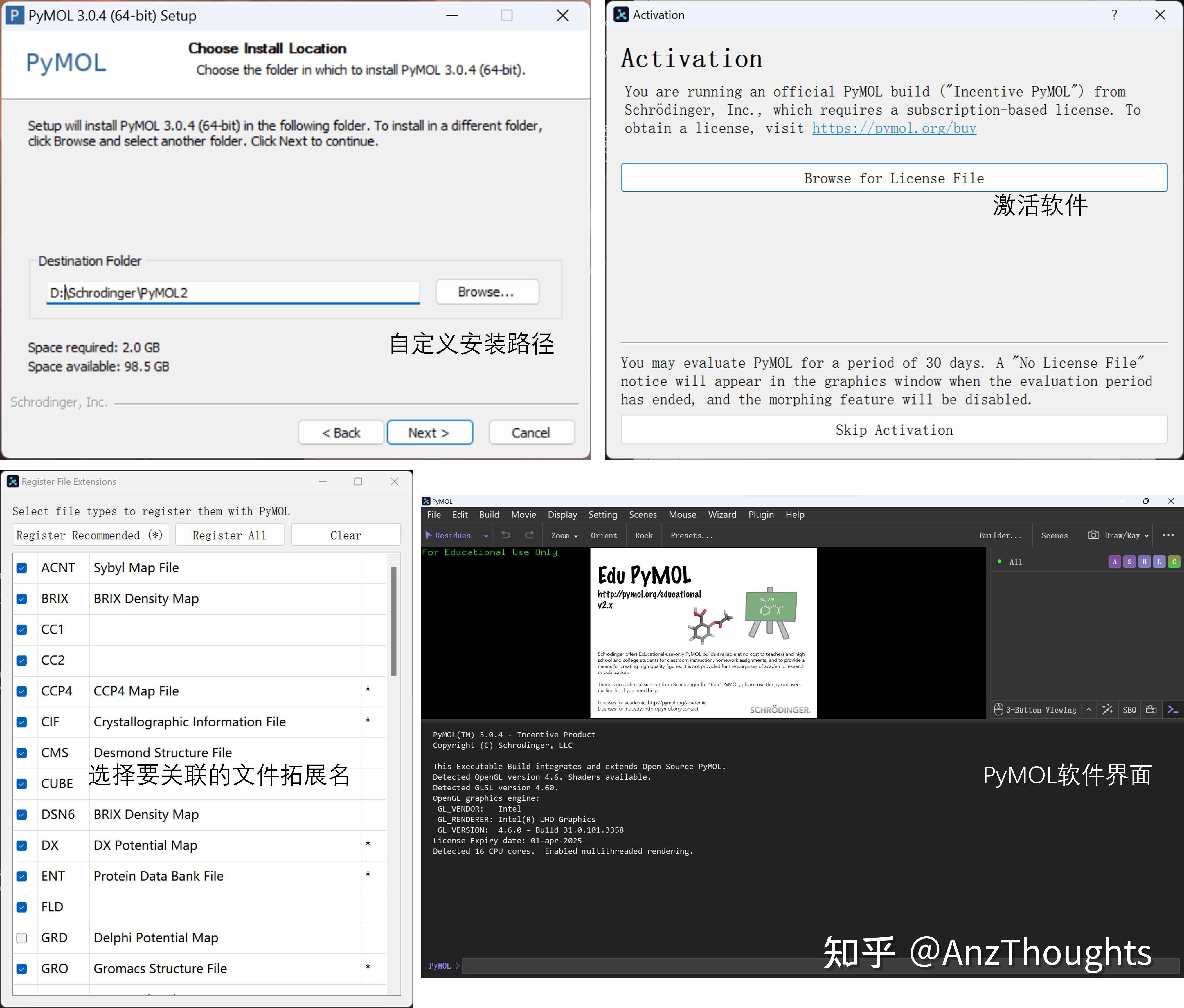
Task: Click Skip Activation button
Action: pos(894,430)
